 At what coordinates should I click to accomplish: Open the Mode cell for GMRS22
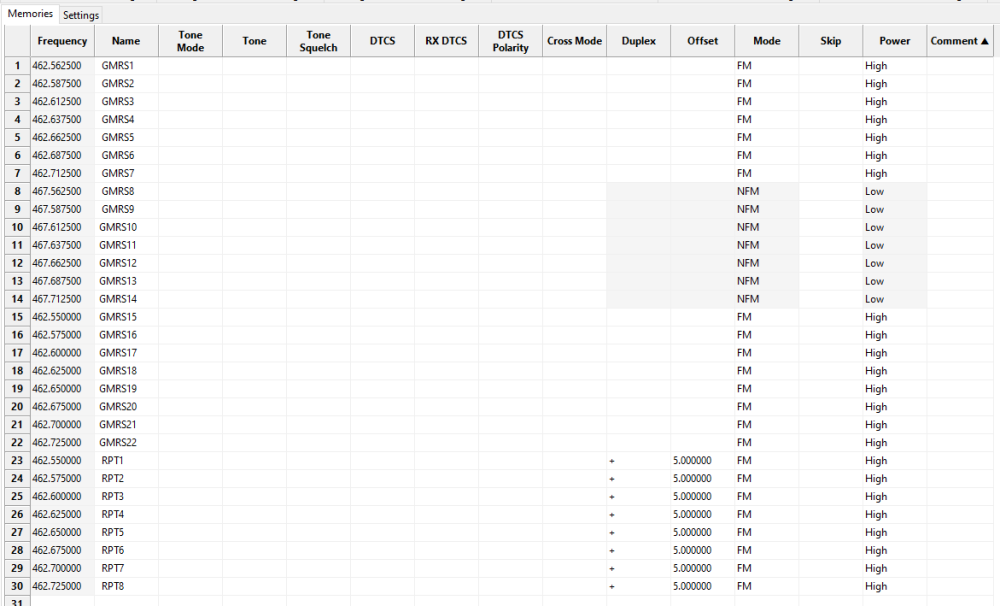pyautogui.click(x=766, y=443)
